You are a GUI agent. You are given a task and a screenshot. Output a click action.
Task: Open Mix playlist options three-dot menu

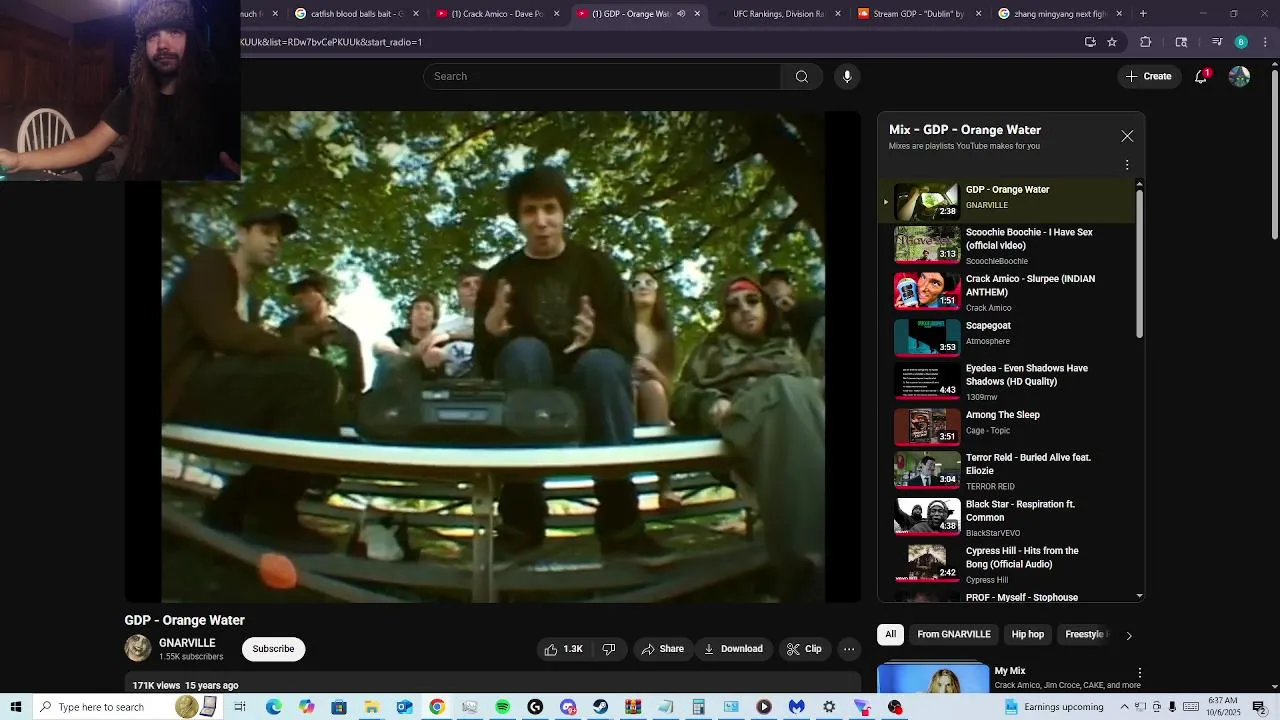(1127, 165)
